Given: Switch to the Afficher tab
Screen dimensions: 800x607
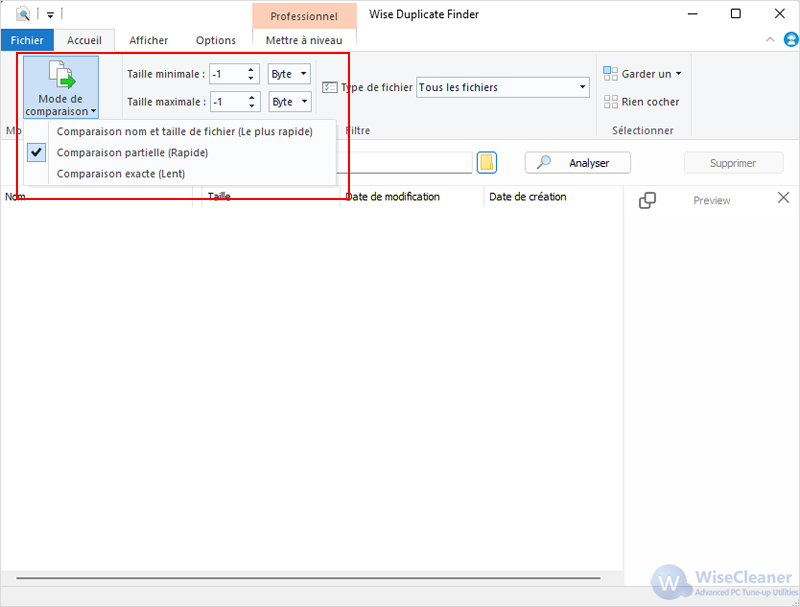Looking at the screenshot, I should point(148,40).
